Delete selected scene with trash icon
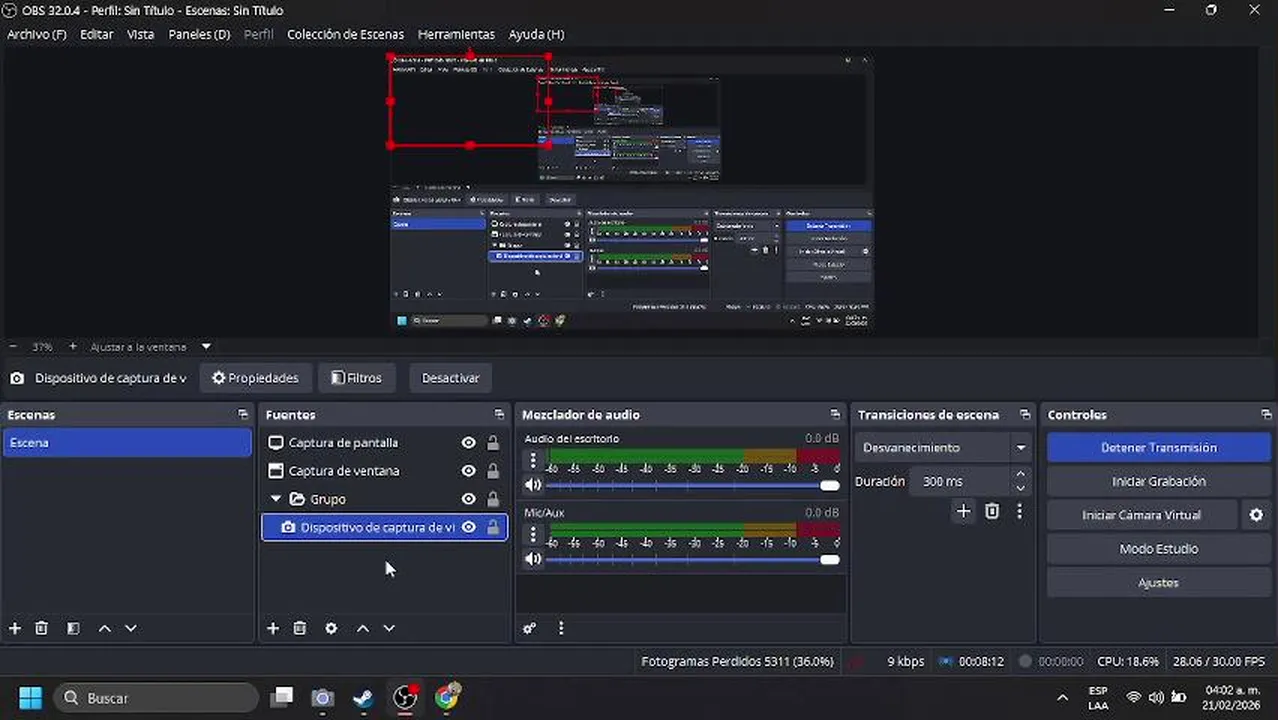 [x=41, y=628]
